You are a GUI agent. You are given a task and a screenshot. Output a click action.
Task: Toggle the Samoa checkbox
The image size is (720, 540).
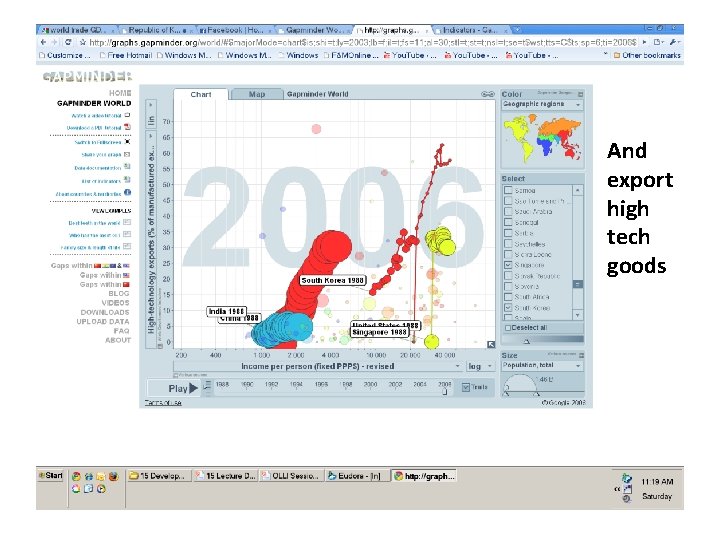coord(508,190)
